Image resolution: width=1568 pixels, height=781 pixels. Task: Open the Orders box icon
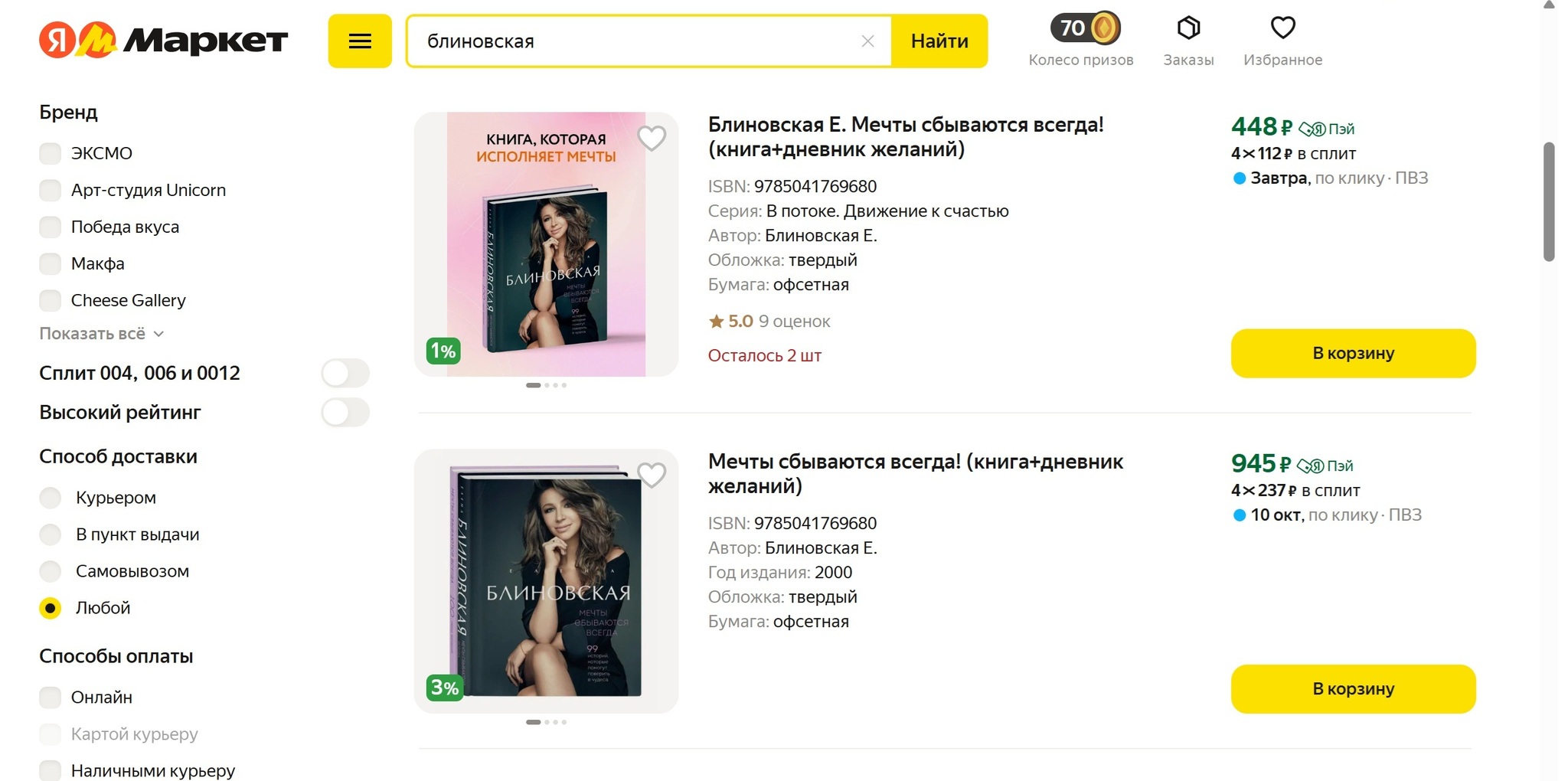coord(1188,28)
